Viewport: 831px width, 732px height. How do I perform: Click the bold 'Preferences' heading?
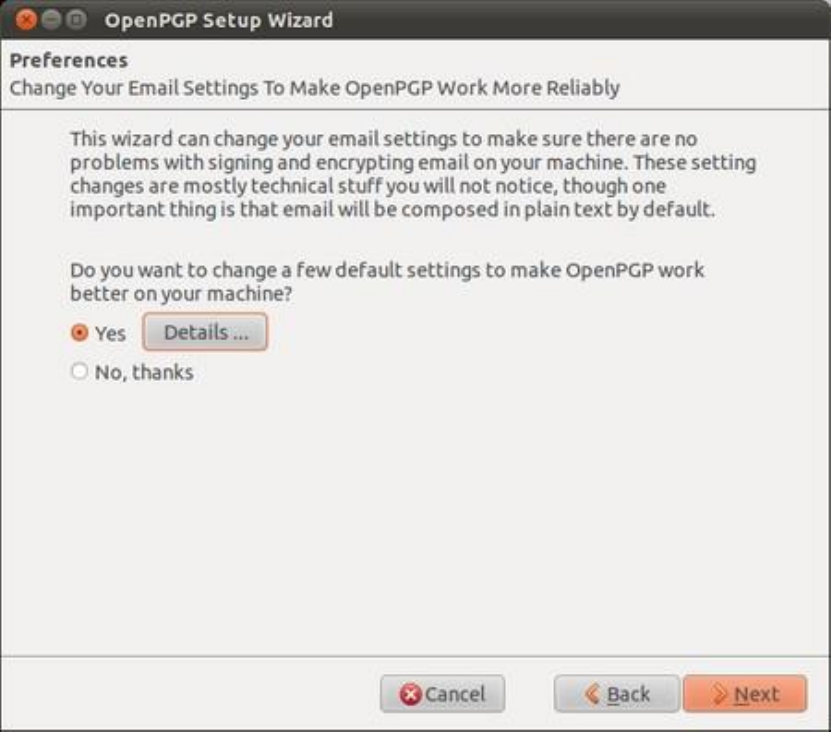click(x=69, y=60)
